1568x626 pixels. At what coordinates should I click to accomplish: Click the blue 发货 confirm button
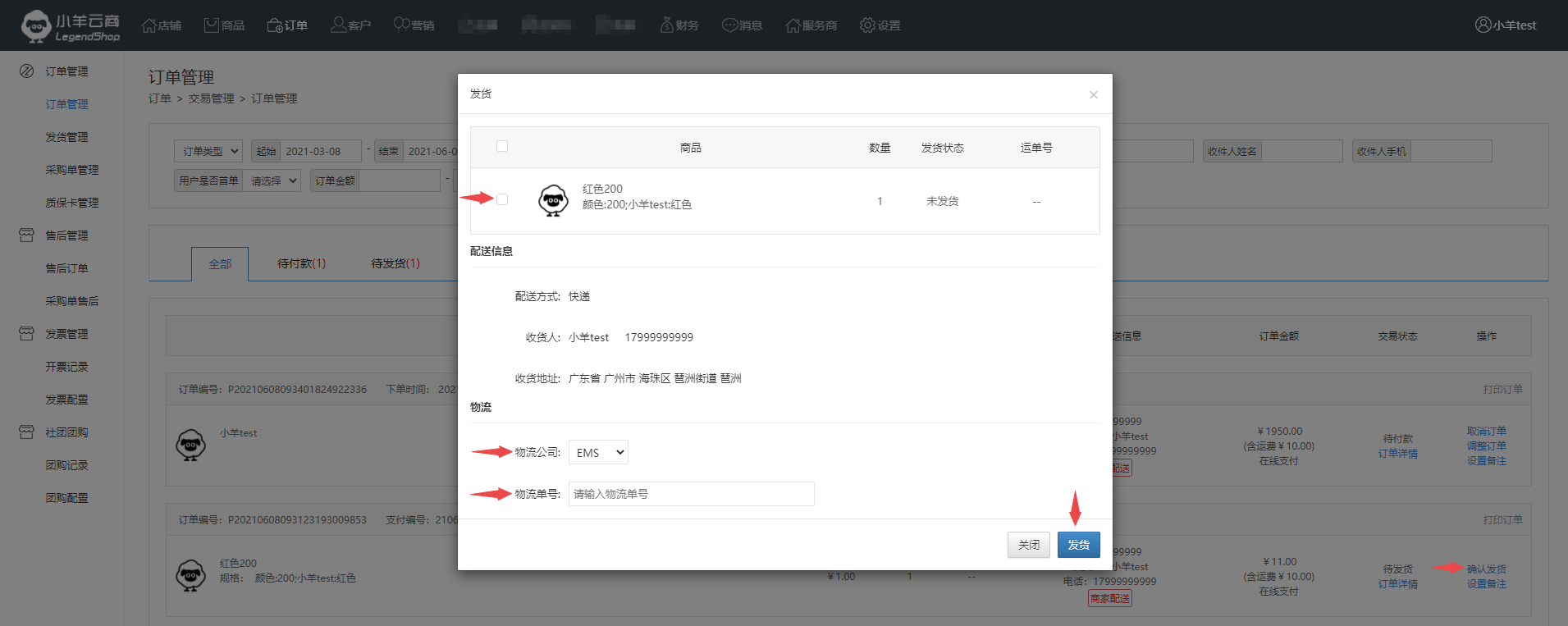pyautogui.click(x=1078, y=545)
